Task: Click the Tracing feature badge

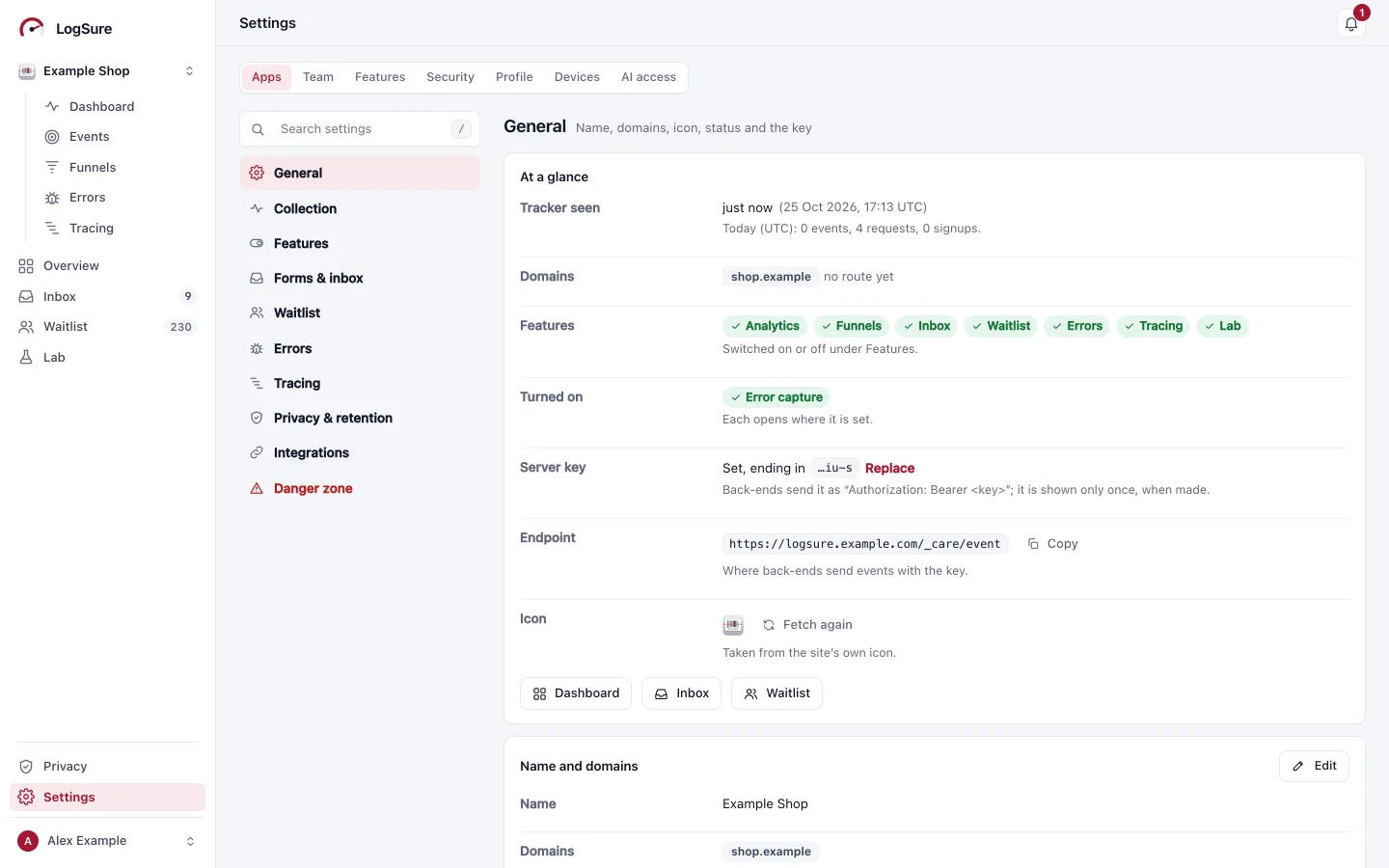Action: (1153, 326)
